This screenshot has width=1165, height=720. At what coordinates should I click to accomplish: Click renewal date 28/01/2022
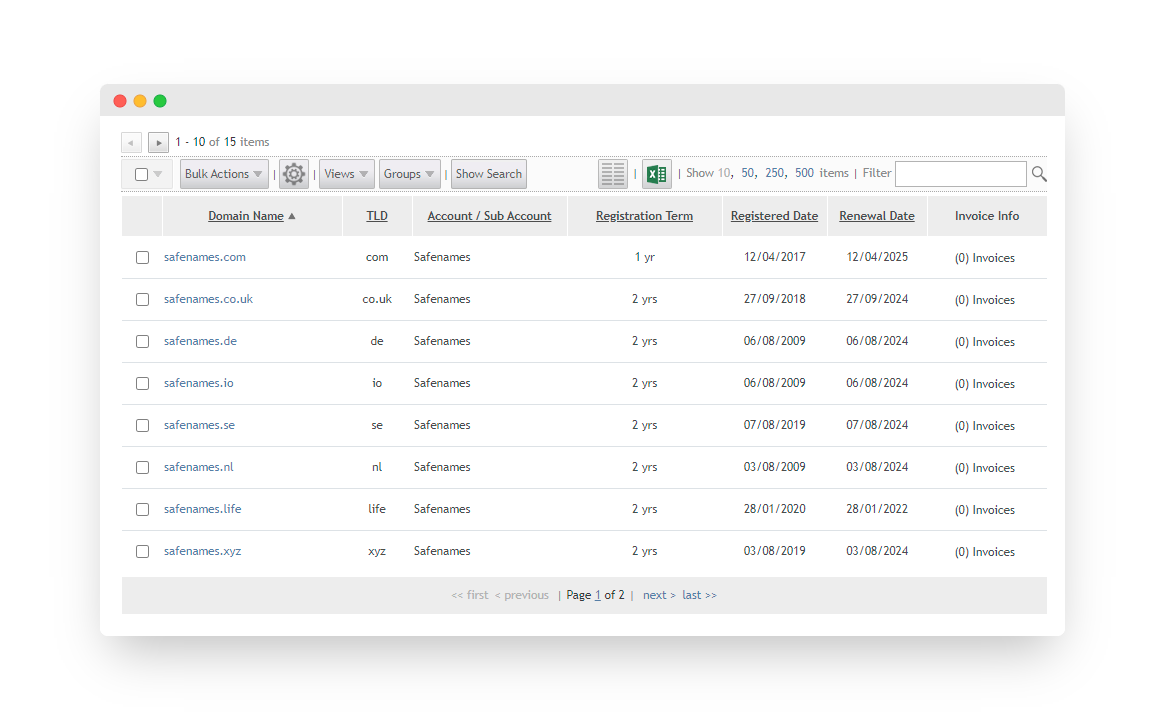point(877,509)
